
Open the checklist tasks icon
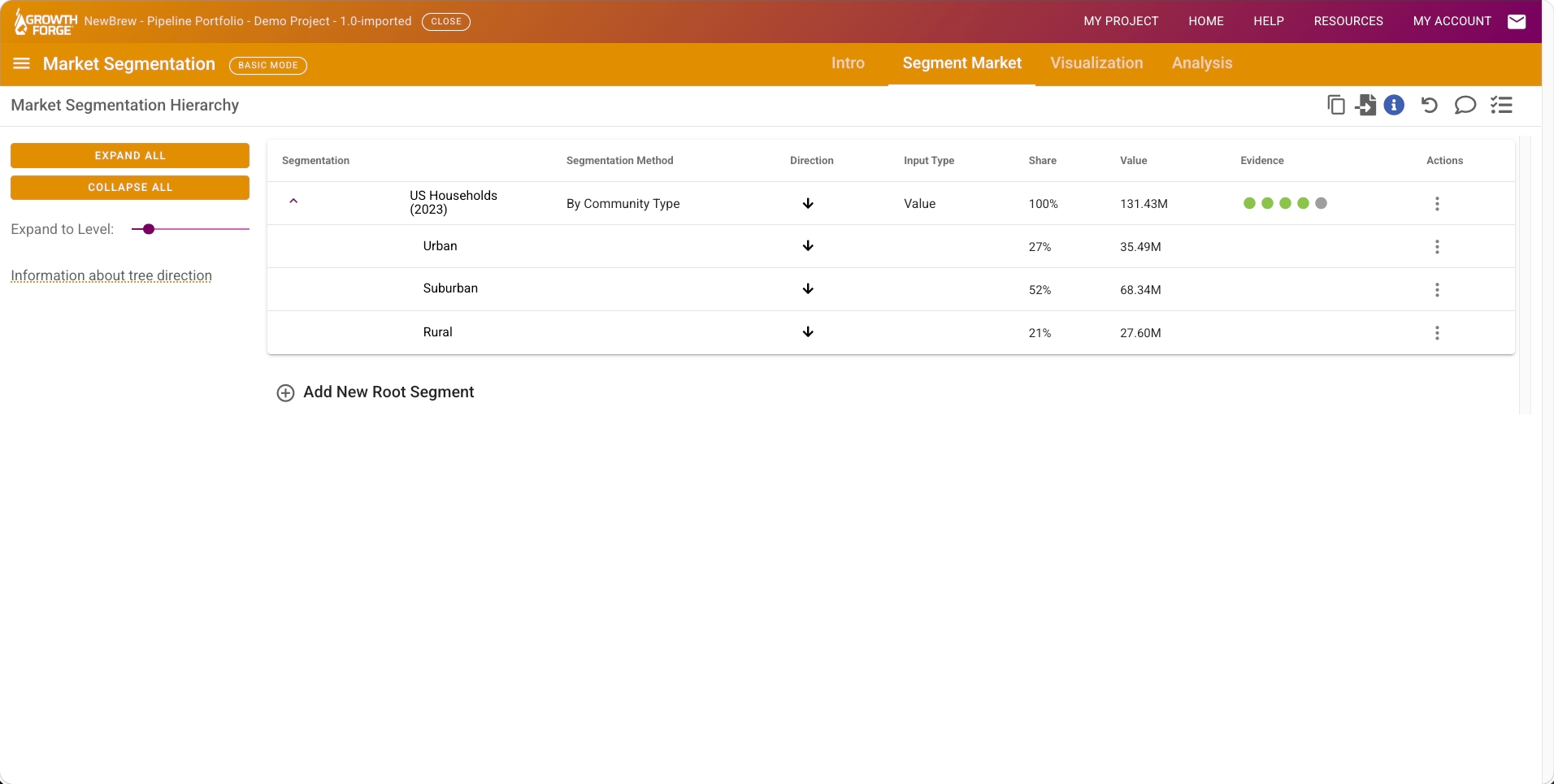click(1501, 105)
